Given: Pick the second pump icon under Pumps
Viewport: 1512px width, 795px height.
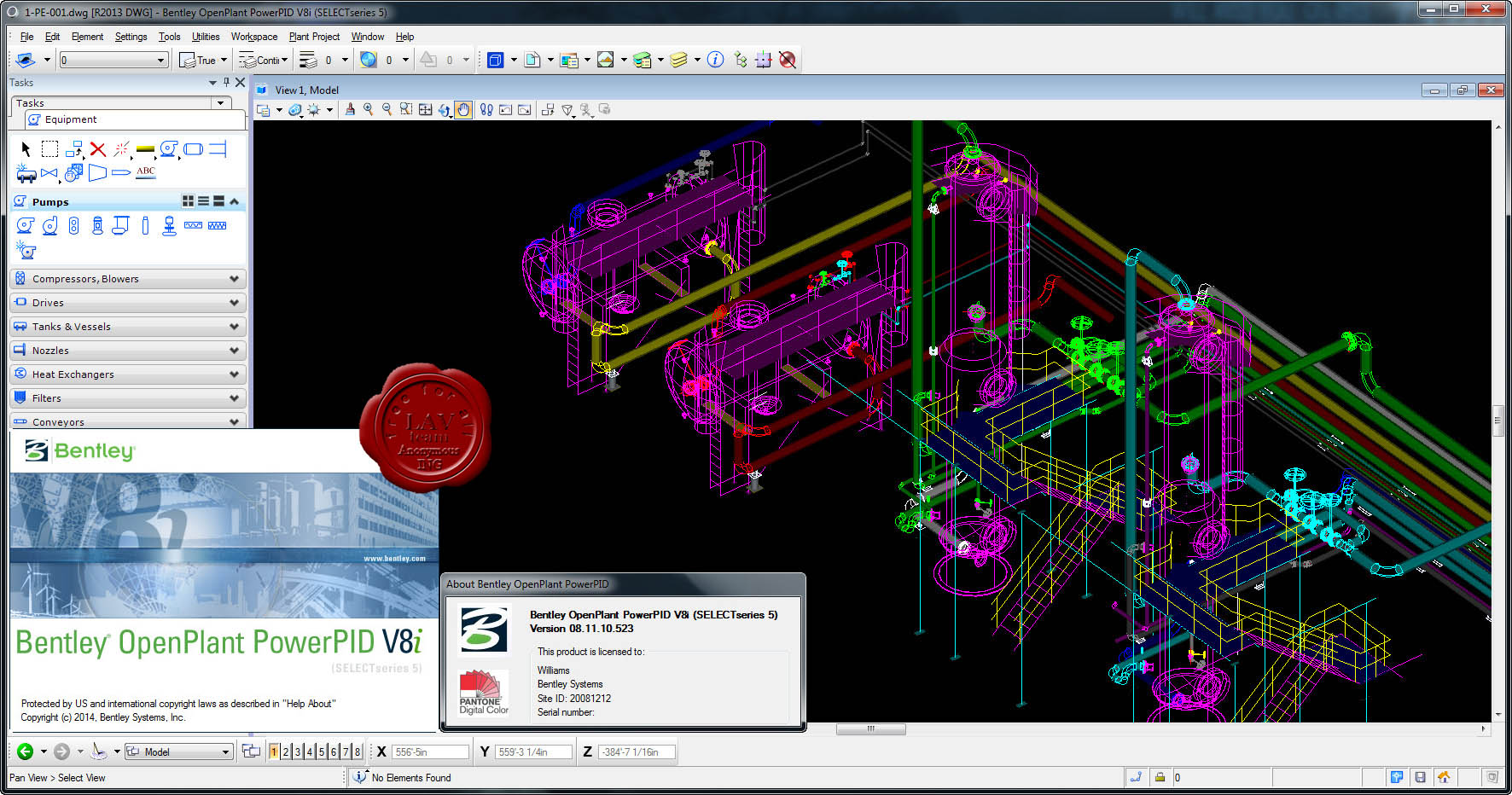Looking at the screenshot, I should coord(50,225).
